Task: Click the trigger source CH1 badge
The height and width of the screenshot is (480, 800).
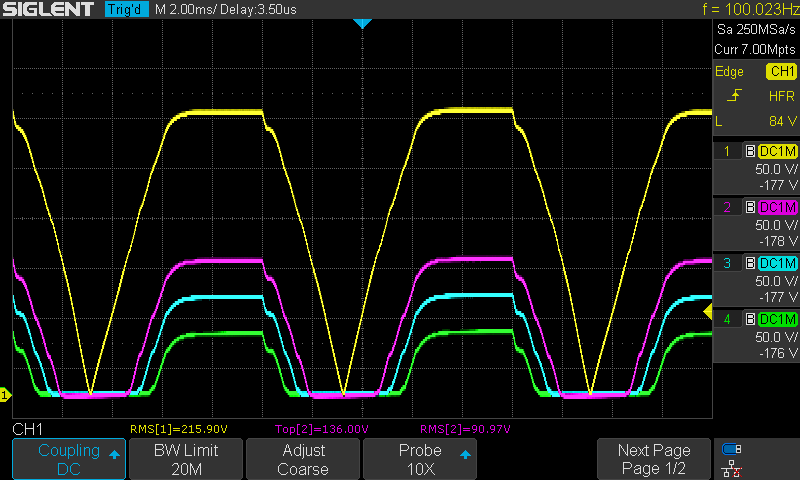Action: point(781,71)
